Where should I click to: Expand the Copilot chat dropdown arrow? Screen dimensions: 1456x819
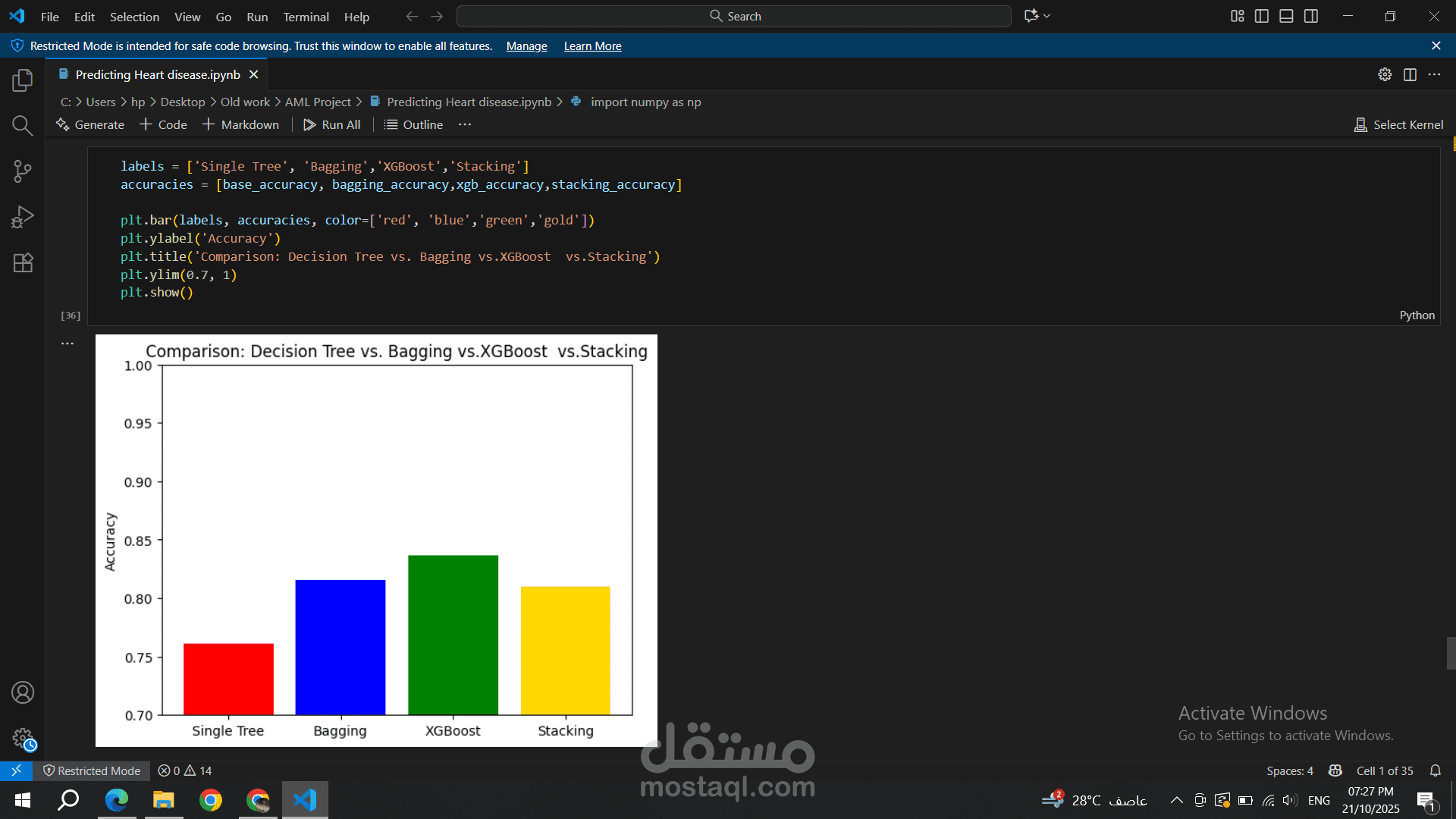1047,16
